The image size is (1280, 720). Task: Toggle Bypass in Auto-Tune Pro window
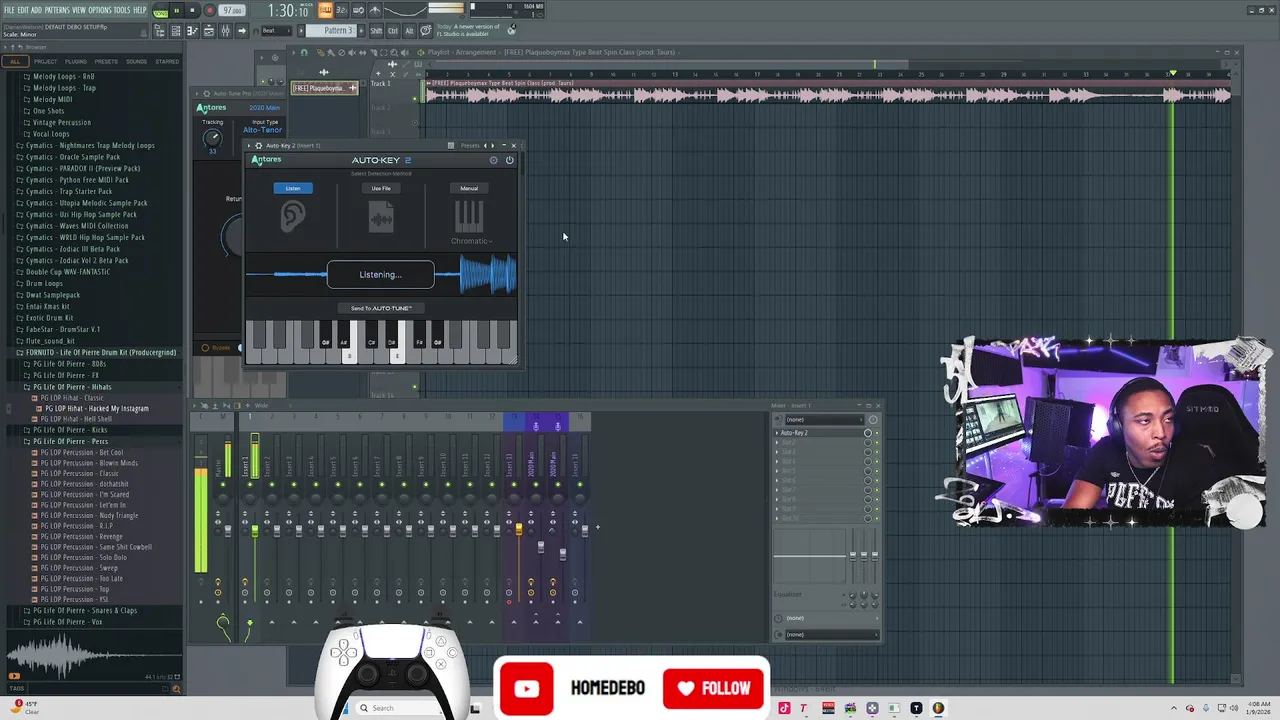(x=215, y=348)
